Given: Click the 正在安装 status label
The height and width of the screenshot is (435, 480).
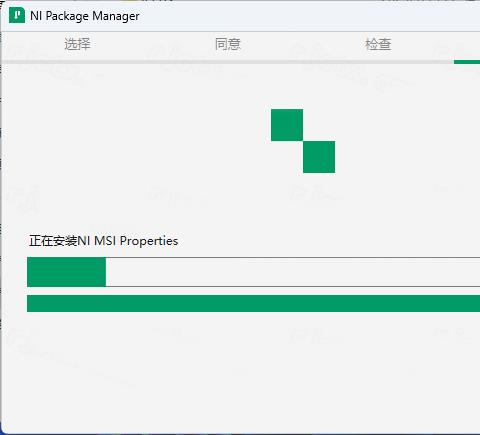Looking at the screenshot, I should point(53,241).
